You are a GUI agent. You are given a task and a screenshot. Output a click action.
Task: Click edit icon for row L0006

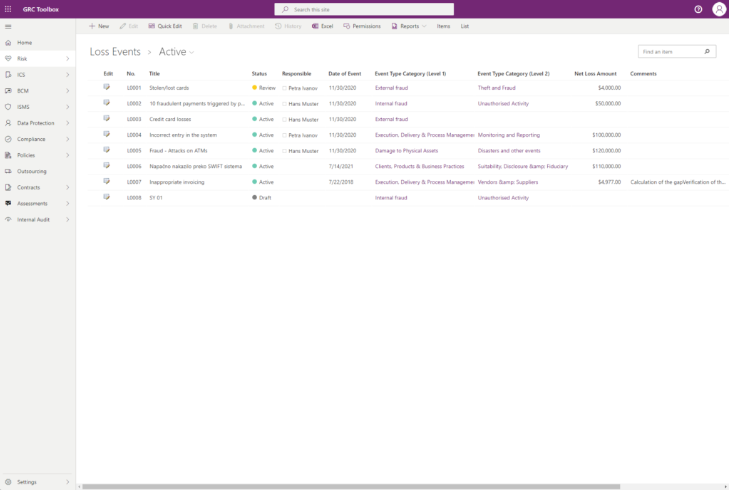pos(106,166)
